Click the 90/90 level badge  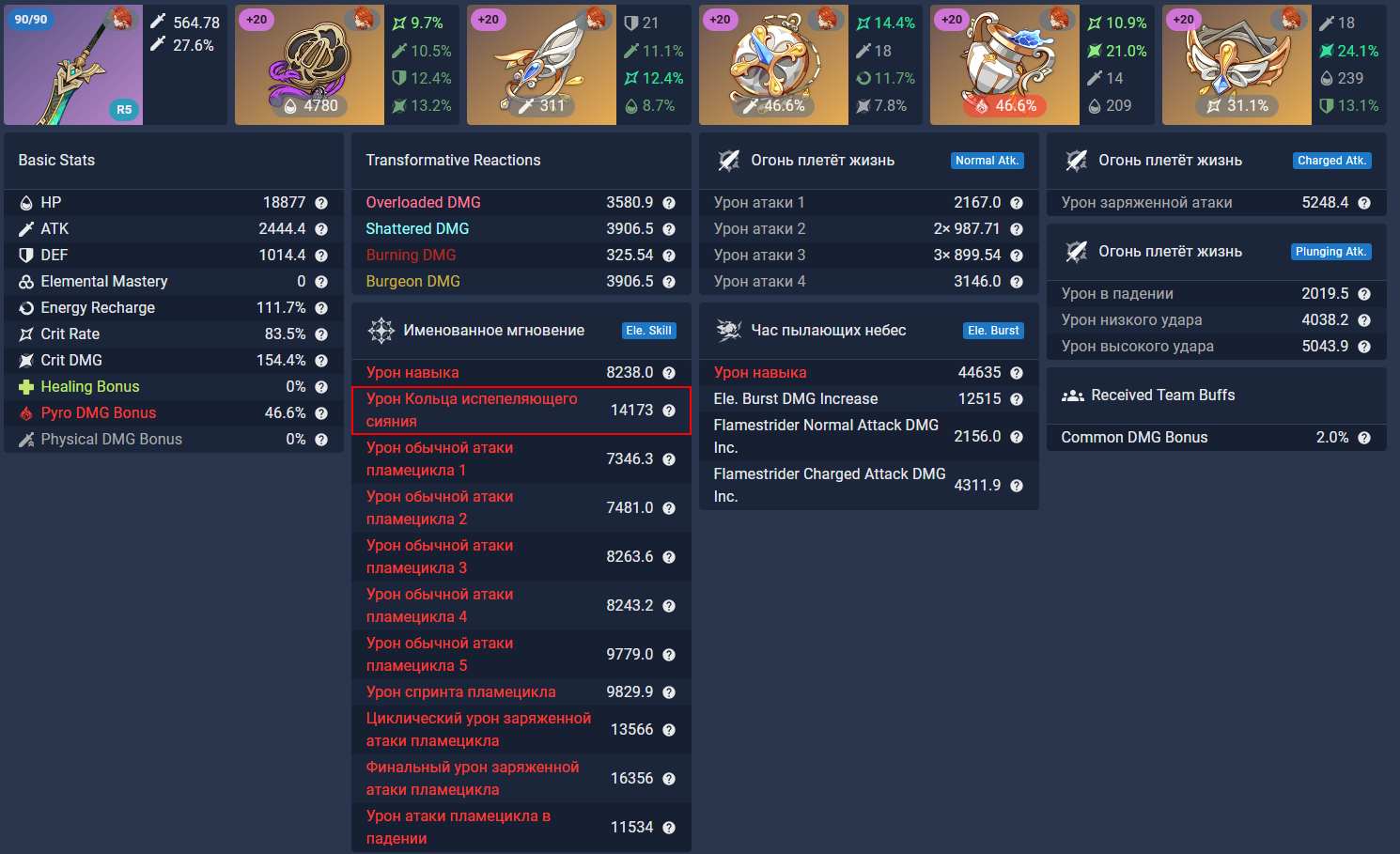pos(31,19)
